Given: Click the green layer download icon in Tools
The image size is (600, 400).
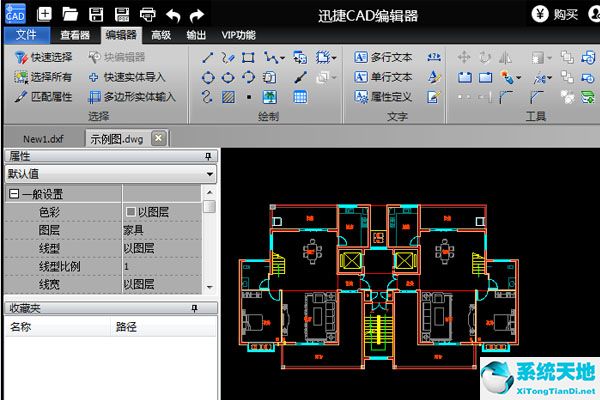Looking at the screenshot, I should coord(588,97).
